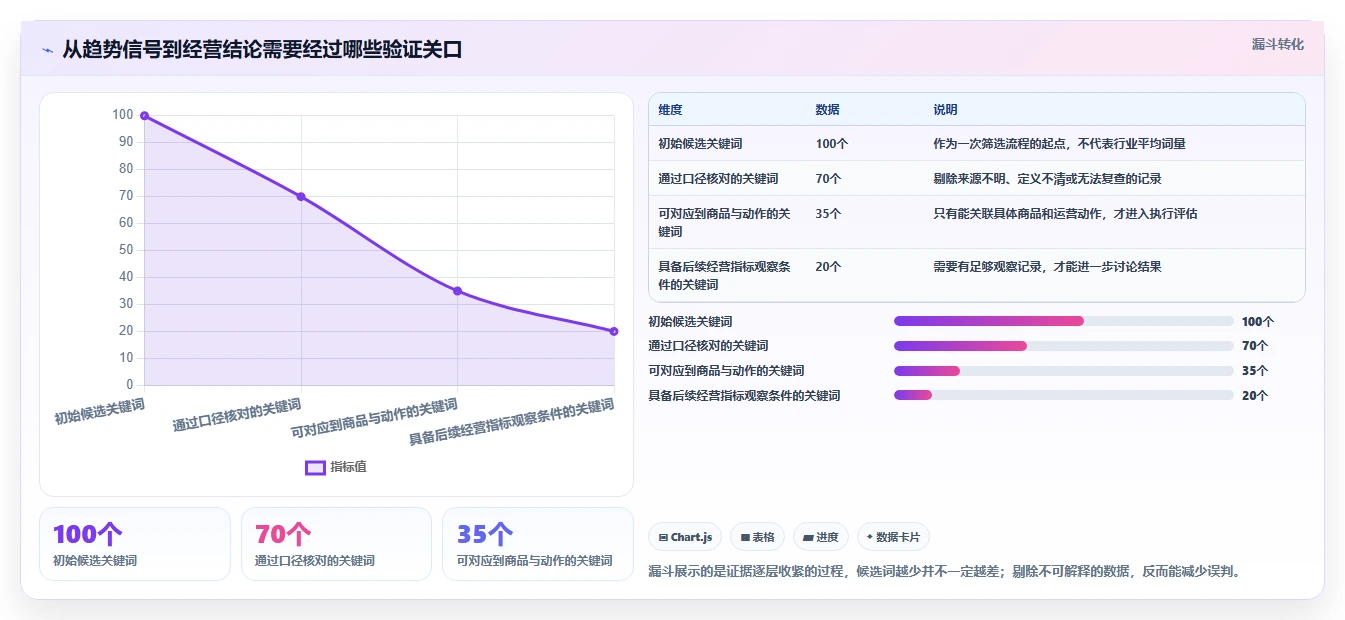Click the 漏斗转化 label in the header

pos(1277,44)
